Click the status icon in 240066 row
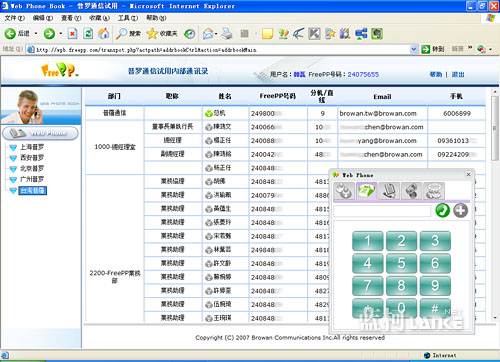Image resolution: width=500 pixels, height=362 pixels. 209,127
